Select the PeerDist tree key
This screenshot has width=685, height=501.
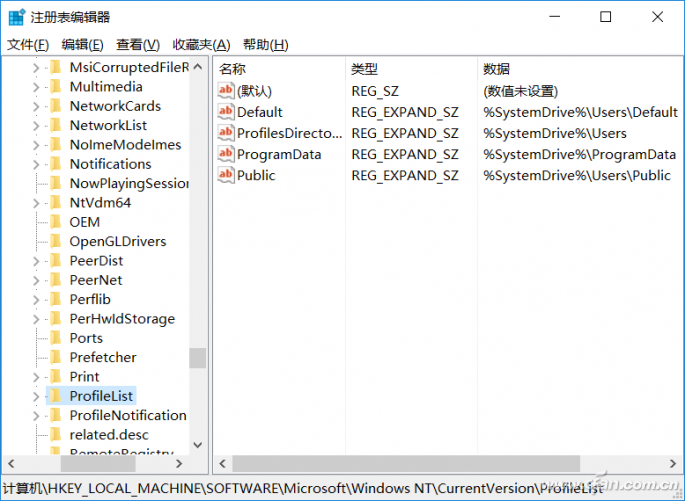(x=96, y=260)
